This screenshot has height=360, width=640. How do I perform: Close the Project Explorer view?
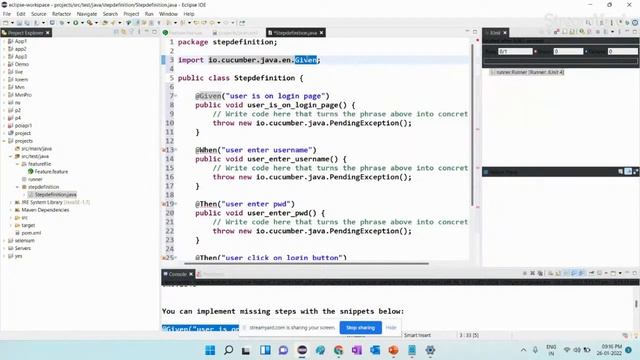point(48,33)
